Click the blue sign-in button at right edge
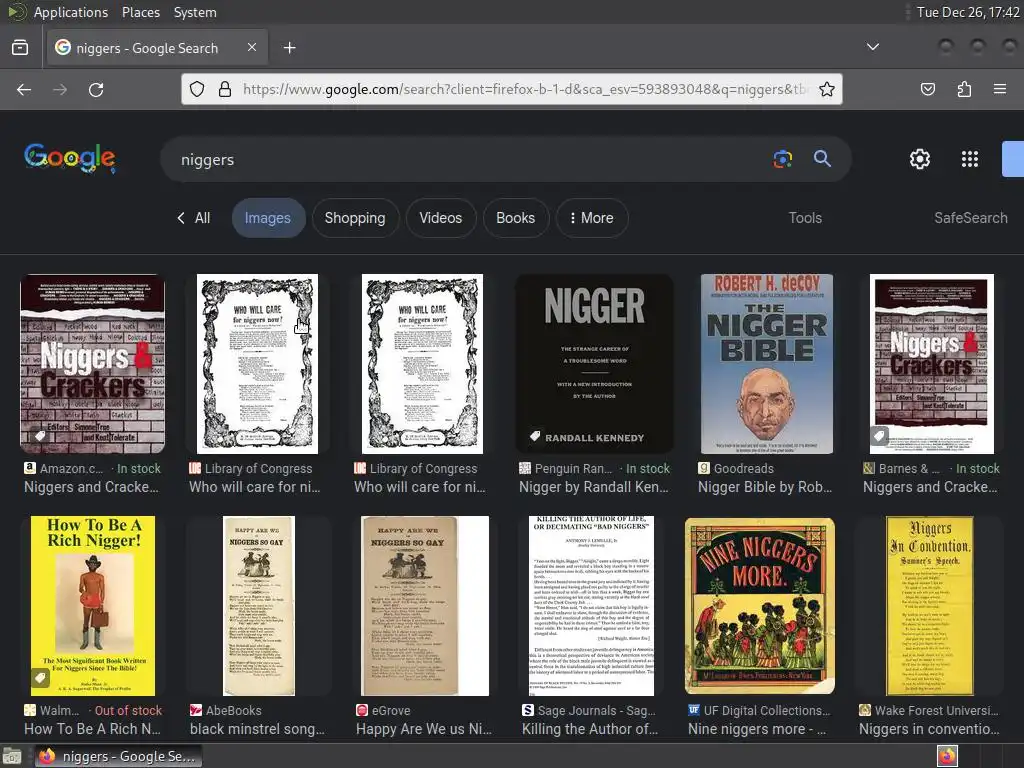The image size is (1024, 768). click(x=1013, y=159)
